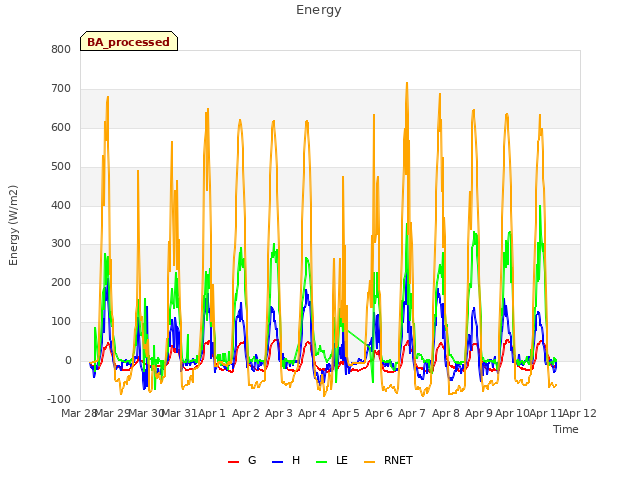
Task: Click the Energy chart title
Action: [x=319, y=10]
